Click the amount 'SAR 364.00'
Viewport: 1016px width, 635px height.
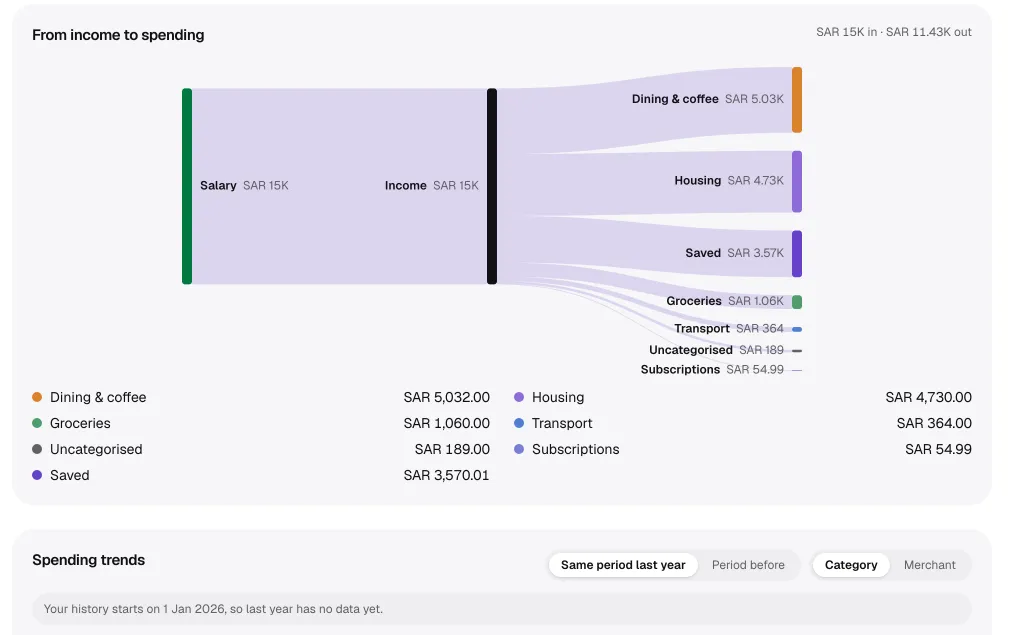pos(934,423)
